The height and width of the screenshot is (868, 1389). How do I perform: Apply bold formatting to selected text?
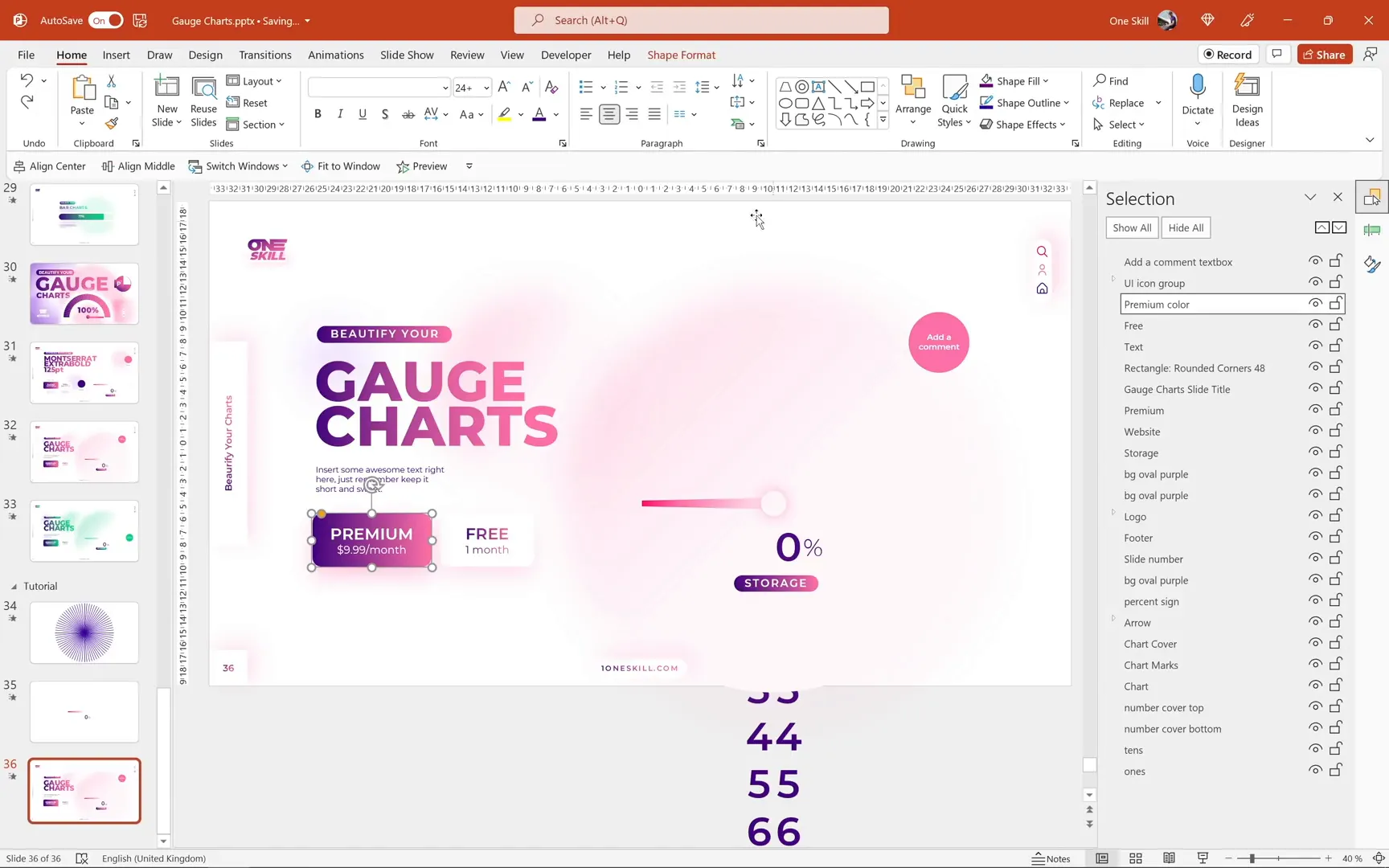click(x=318, y=114)
